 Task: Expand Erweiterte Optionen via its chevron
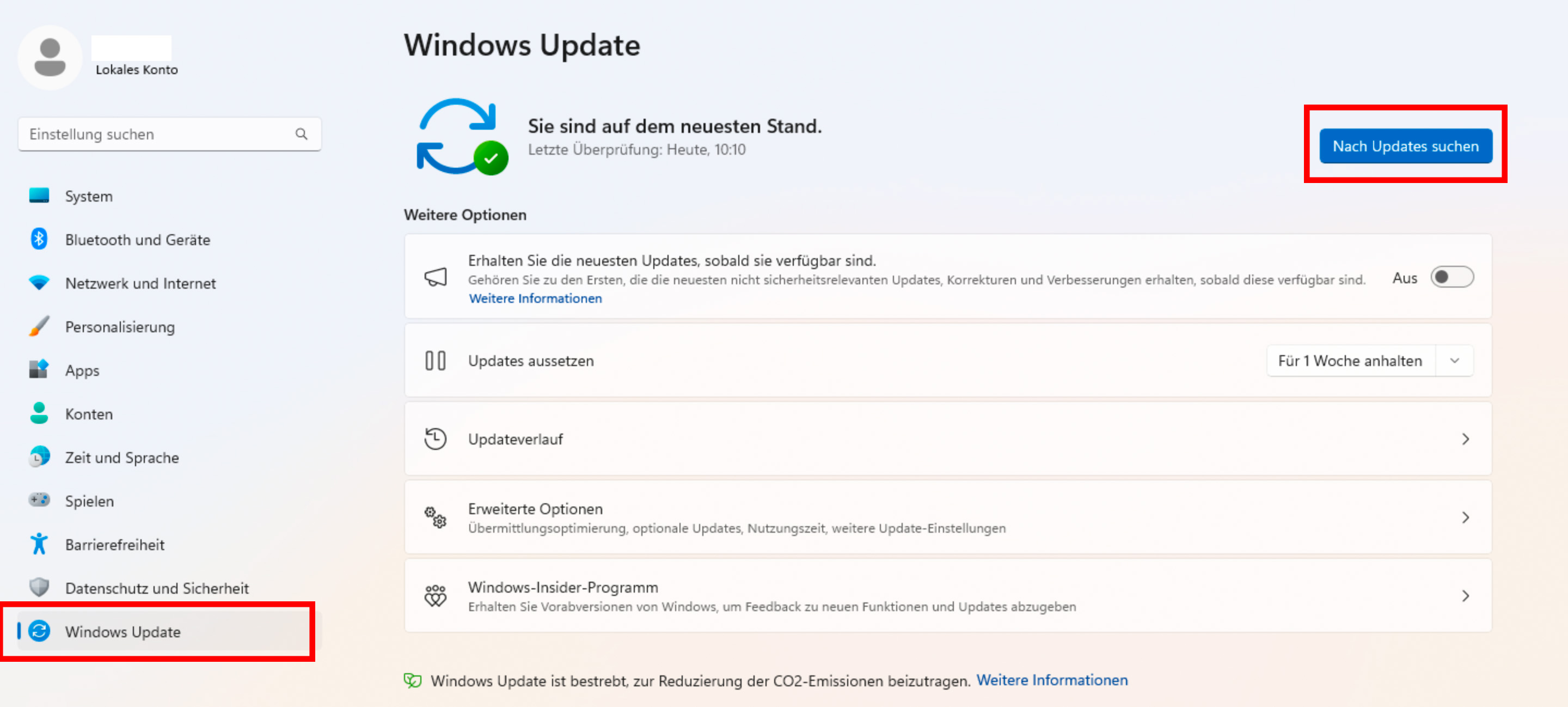[1466, 517]
